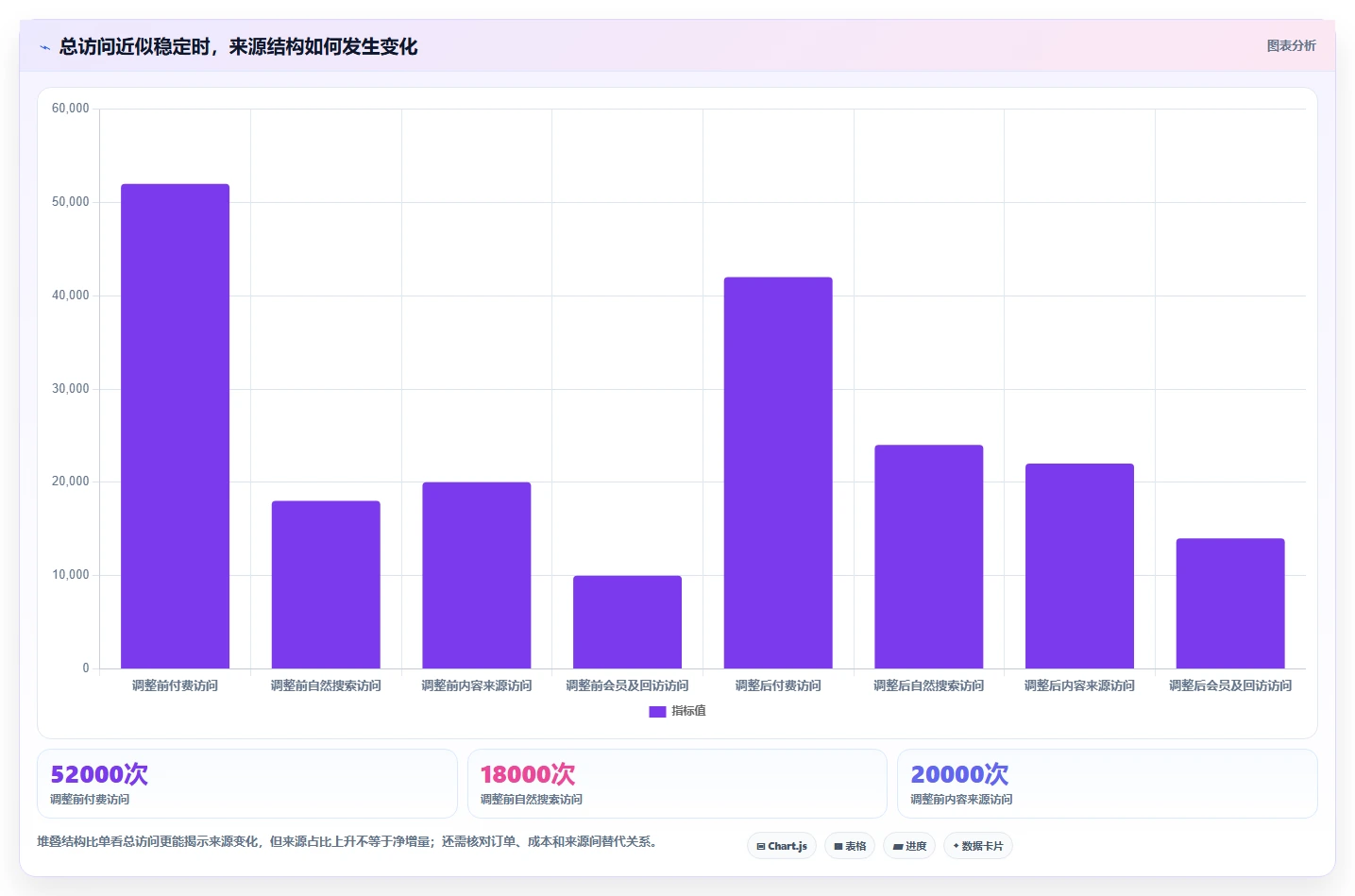Click the x-axis label 调整后会员及回访访问

1230,685
